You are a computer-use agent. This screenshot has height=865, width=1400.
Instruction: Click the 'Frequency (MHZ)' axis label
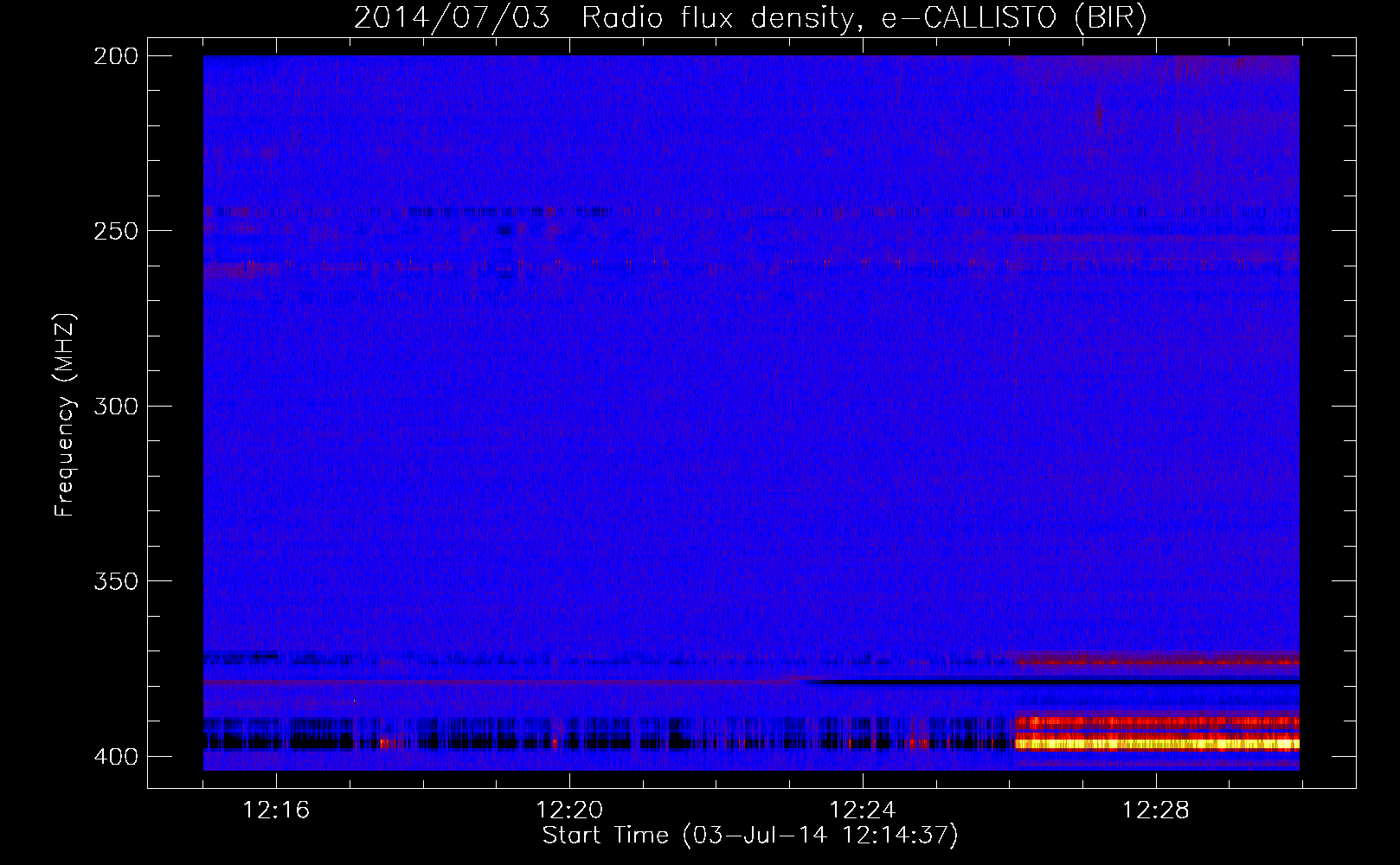coord(65,414)
